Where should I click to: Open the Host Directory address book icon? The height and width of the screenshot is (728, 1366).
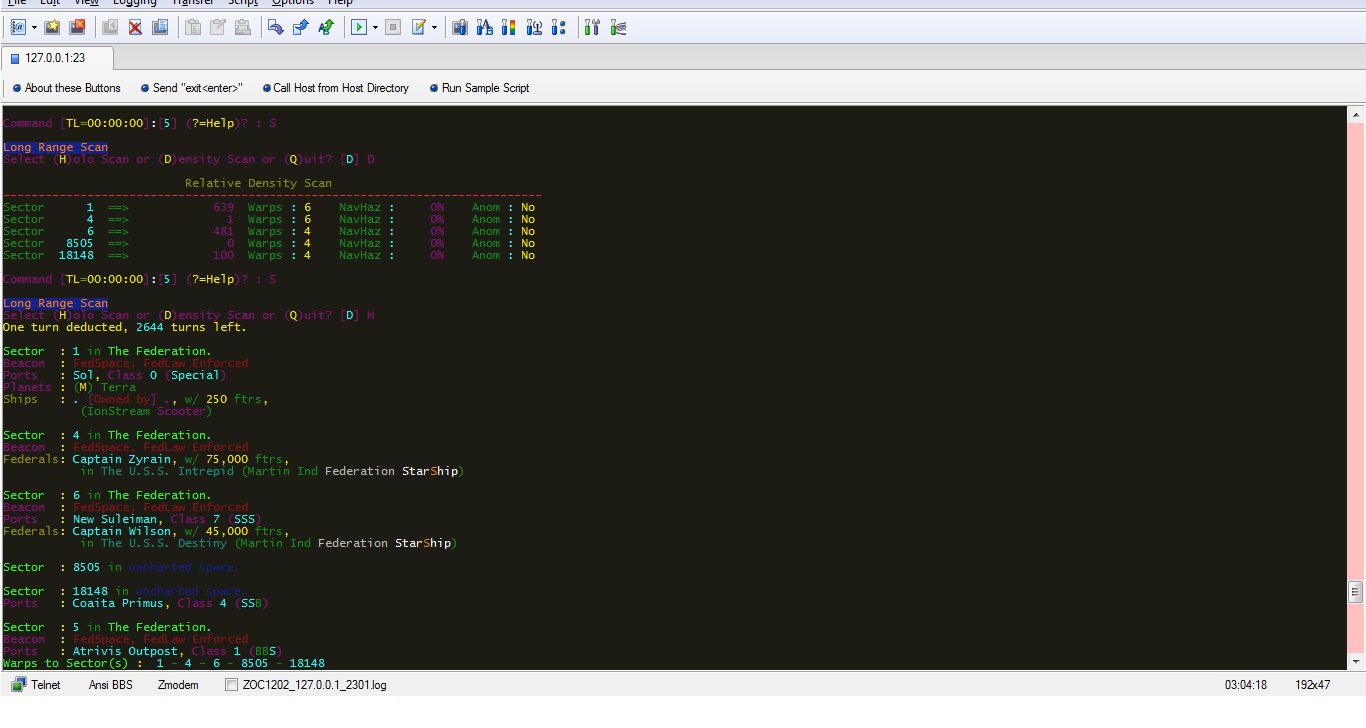pyautogui.click(x=17, y=27)
